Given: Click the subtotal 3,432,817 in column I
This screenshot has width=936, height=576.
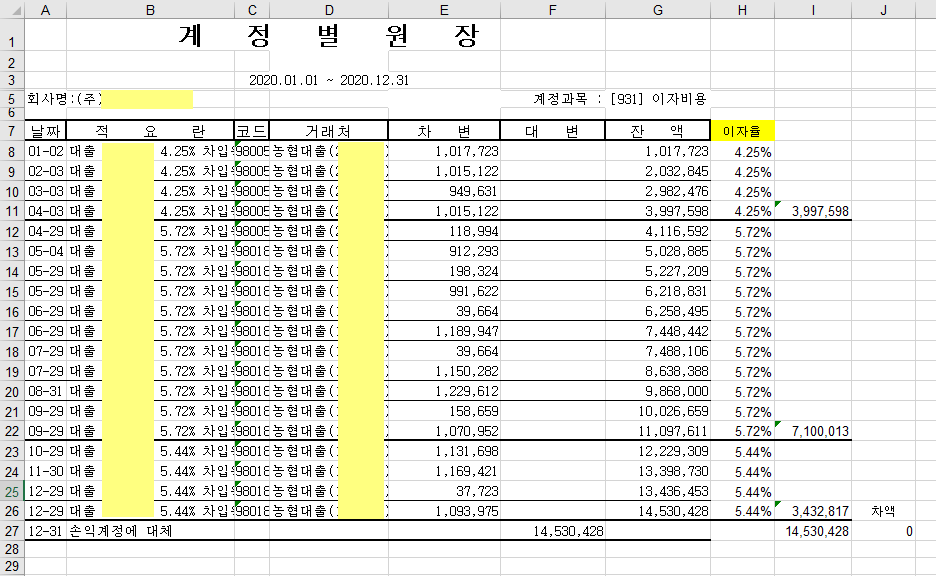Looking at the screenshot, I should tap(813, 512).
